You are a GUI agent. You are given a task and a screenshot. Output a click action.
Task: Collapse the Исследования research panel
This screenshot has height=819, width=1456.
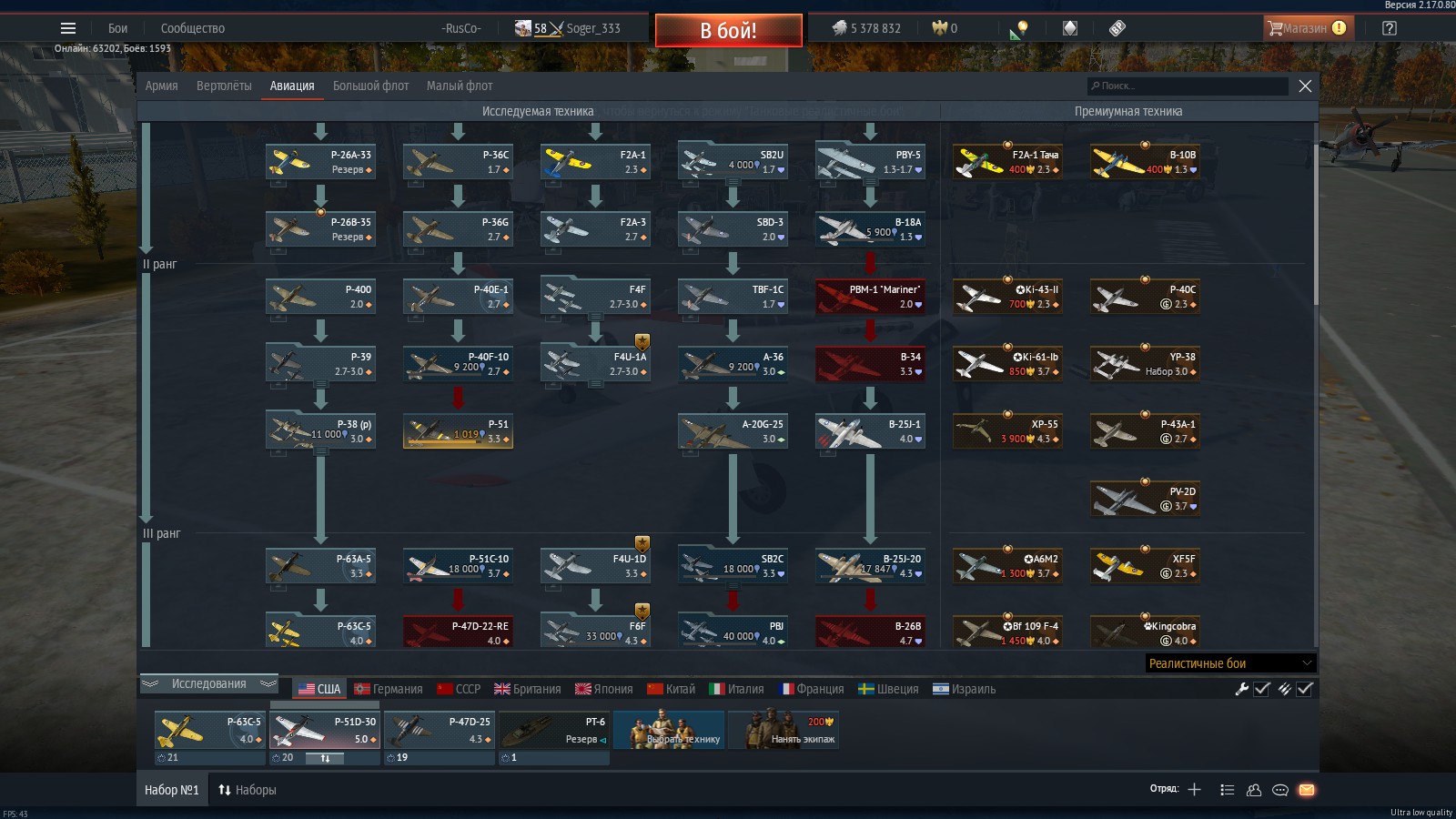click(x=209, y=683)
